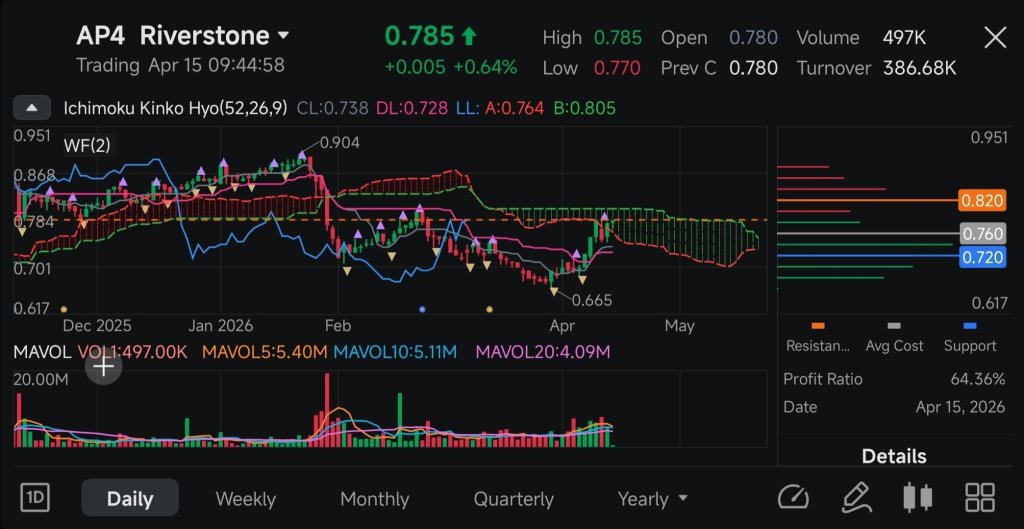Tap the orange Resistance legend swatch
The image size is (1024, 529).
(x=818, y=325)
